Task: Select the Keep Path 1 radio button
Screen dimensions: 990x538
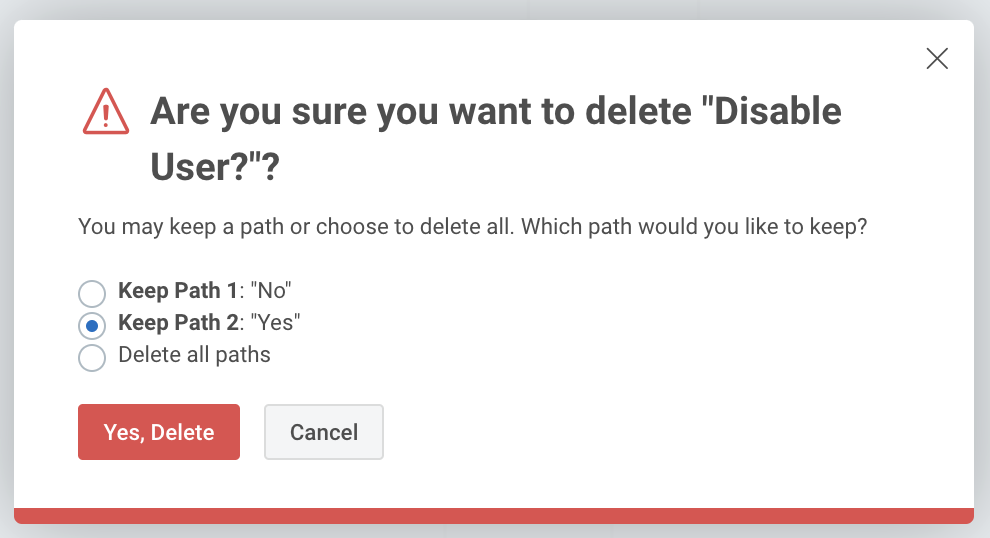Action: click(x=92, y=293)
